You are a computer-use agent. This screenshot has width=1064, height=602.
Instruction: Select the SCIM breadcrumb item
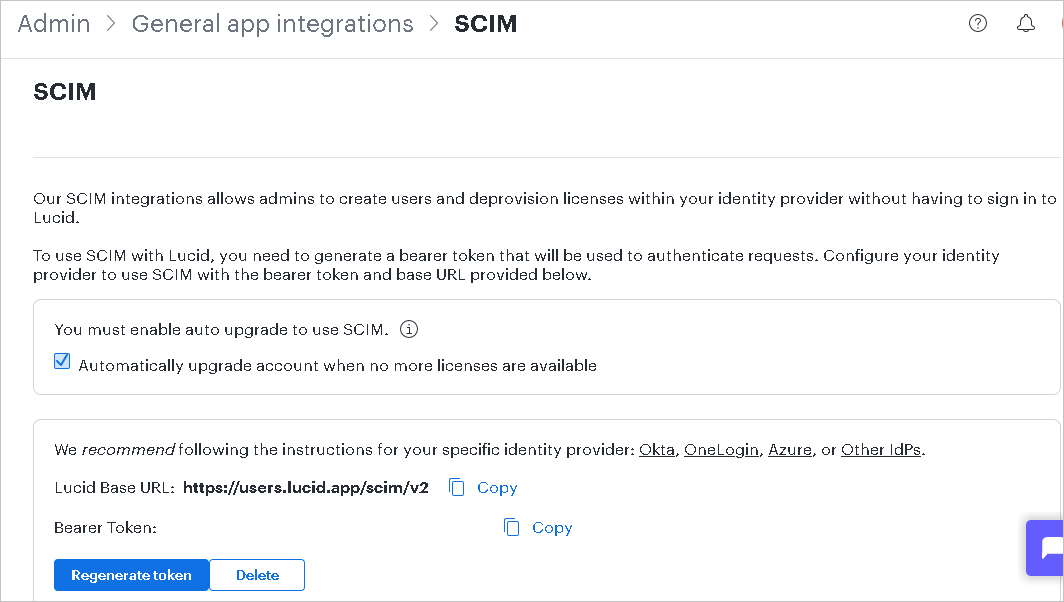(485, 24)
